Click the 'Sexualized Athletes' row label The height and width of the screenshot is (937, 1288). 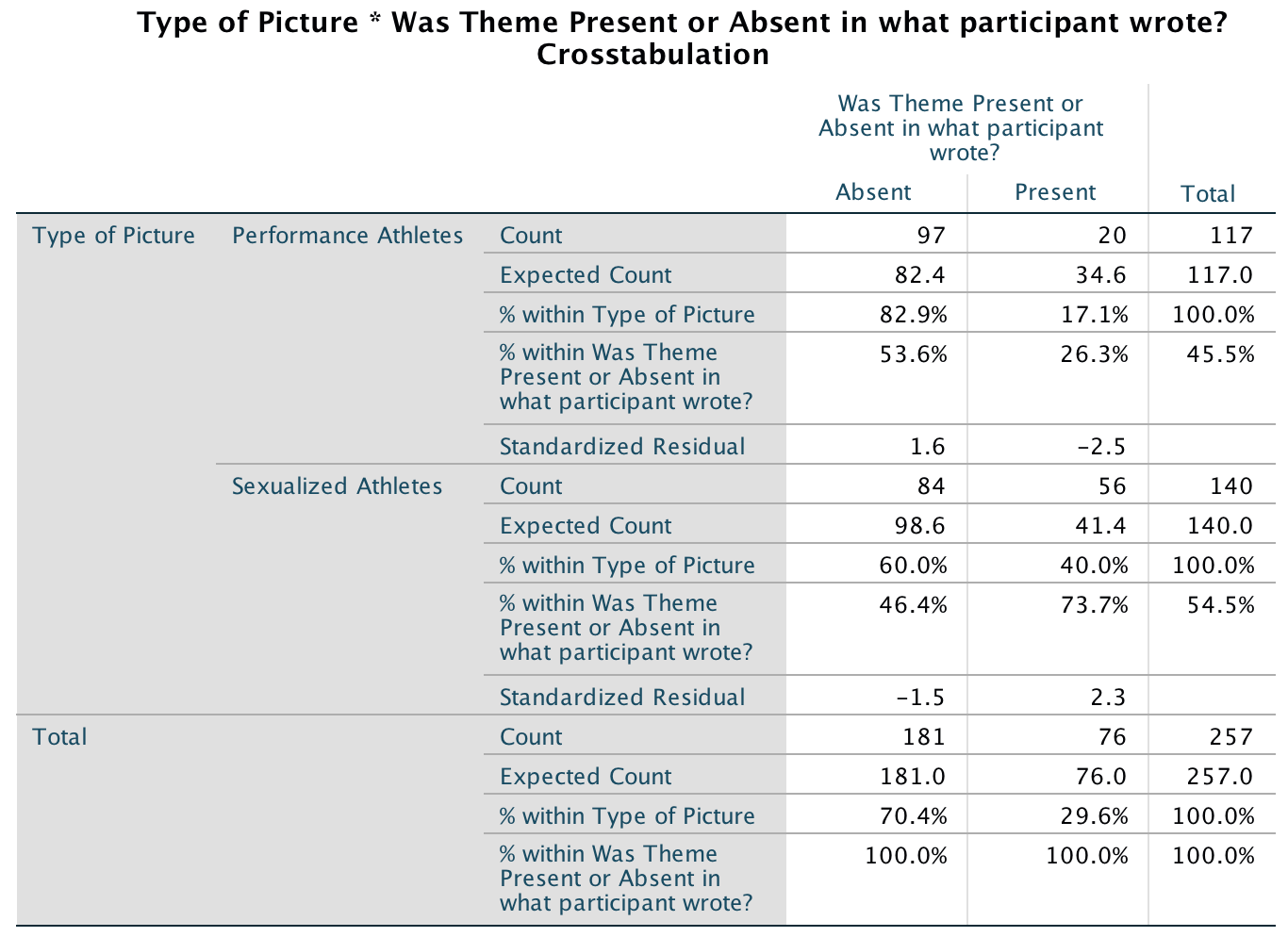(x=337, y=486)
